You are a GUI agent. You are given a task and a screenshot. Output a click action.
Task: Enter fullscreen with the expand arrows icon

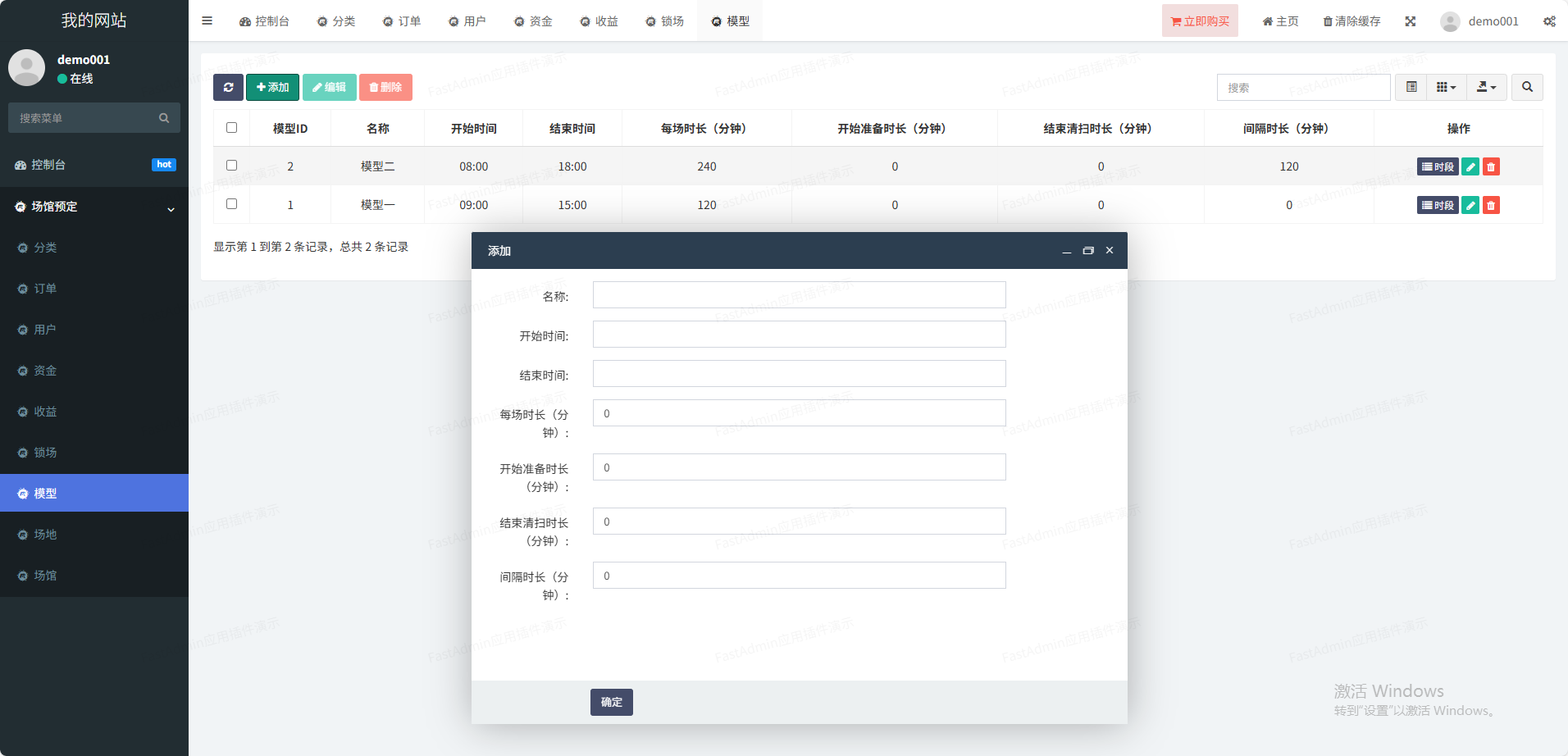click(1411, 21)
